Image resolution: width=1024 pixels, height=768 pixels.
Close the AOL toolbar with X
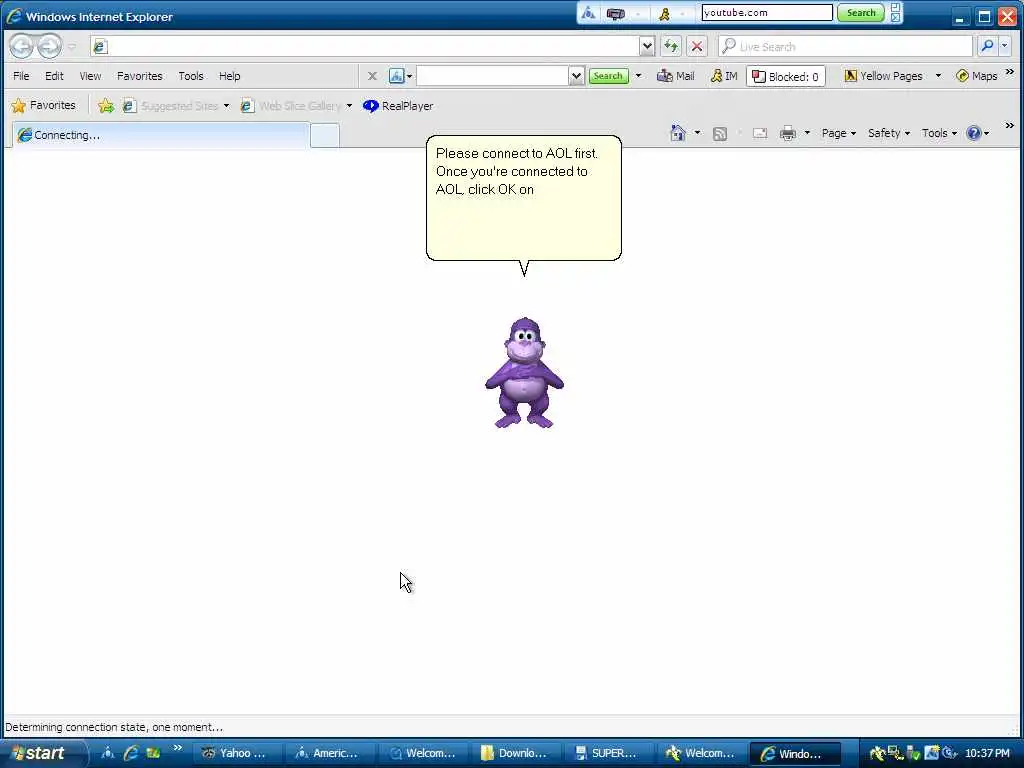click(372, 76)
